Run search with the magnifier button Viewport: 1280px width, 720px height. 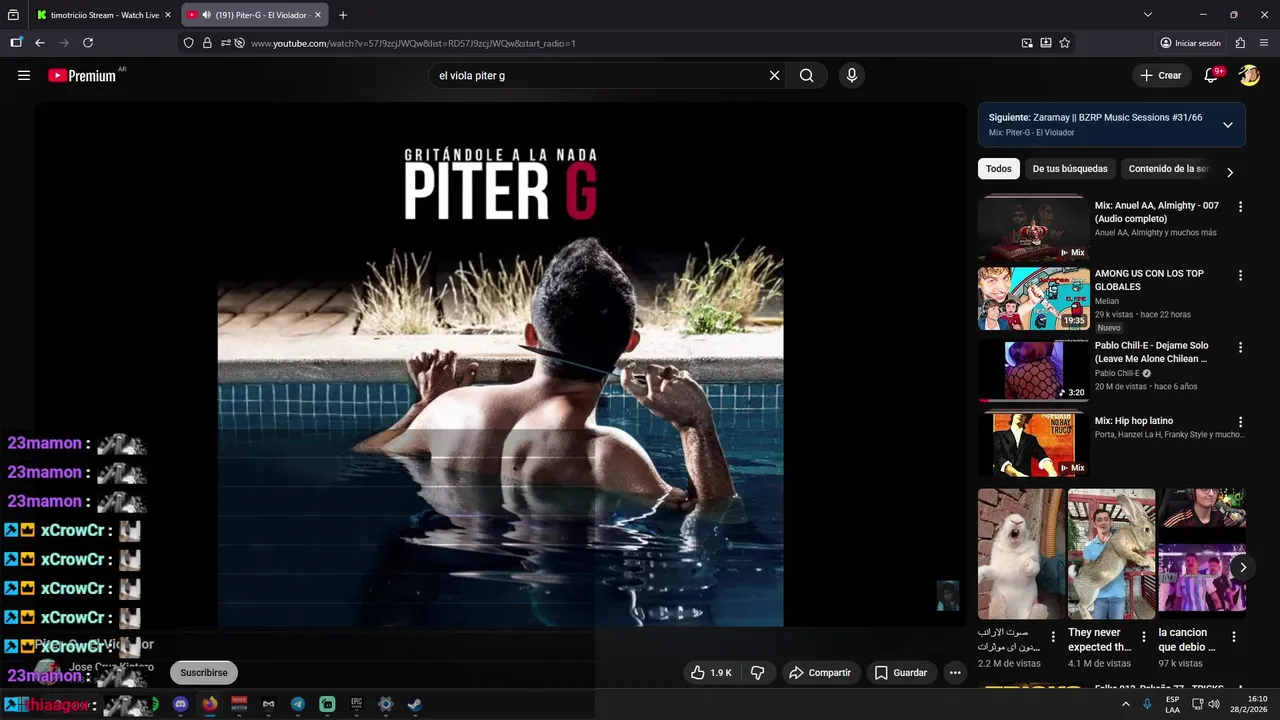(806, 75)
